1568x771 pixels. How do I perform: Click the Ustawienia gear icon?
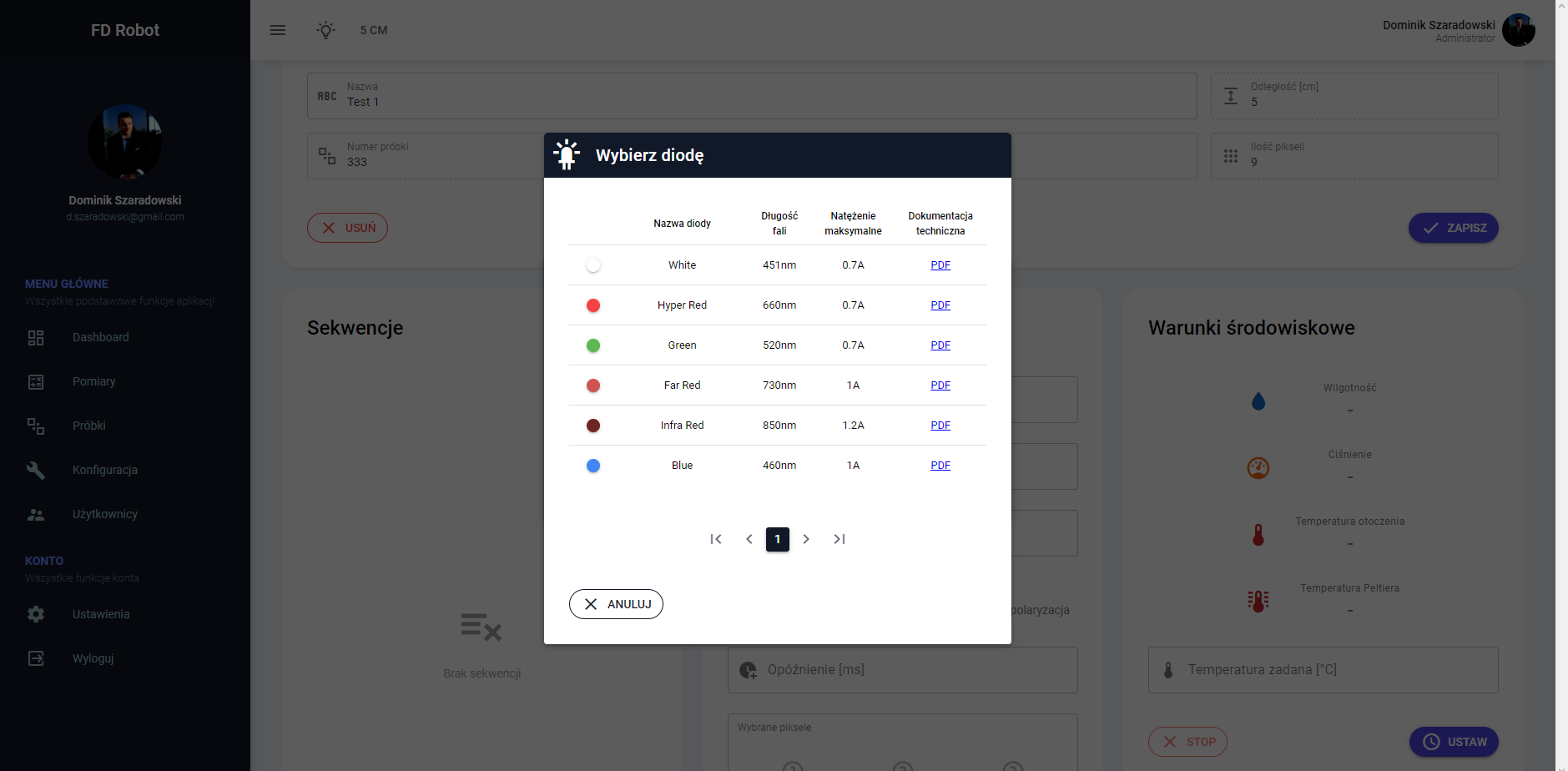[36, 614]
